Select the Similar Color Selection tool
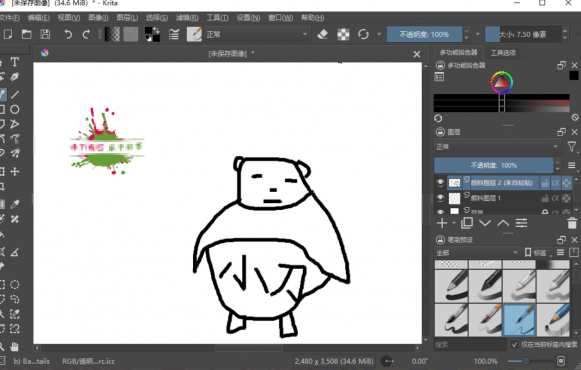This screenshot has height=370, width=581. click(14, 314)
